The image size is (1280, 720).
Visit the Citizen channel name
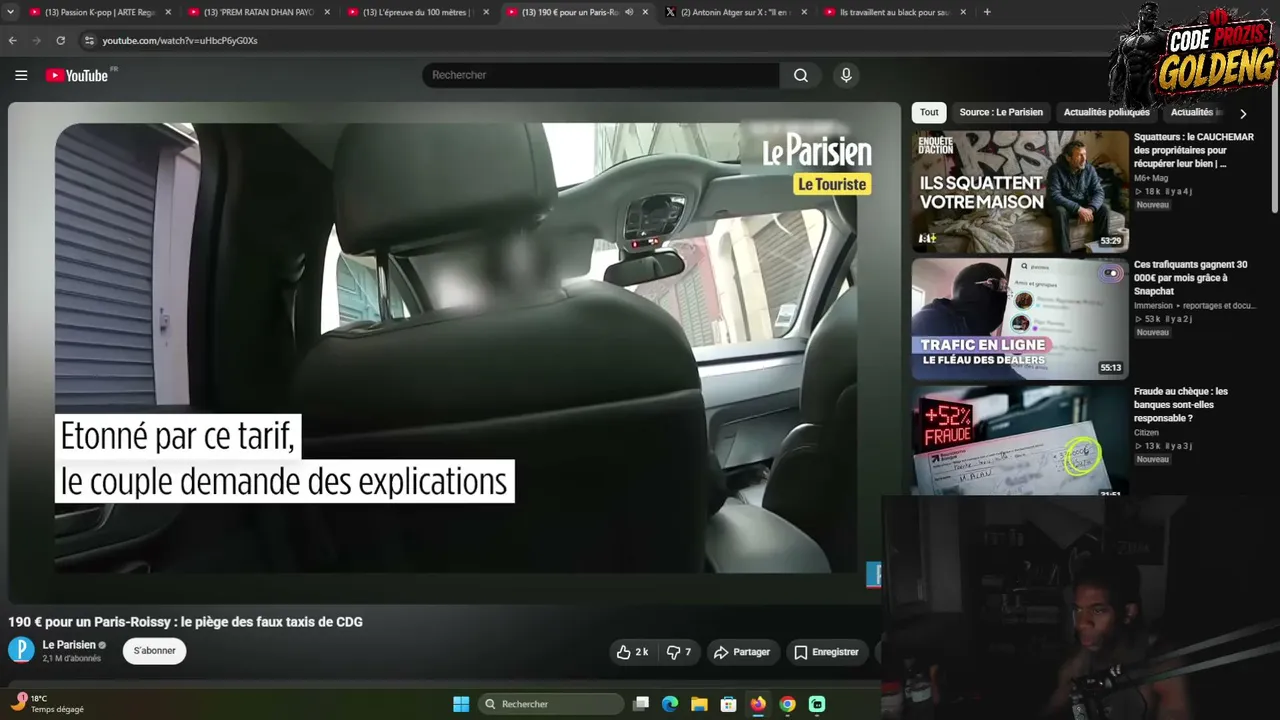[x=1146, y=433]
